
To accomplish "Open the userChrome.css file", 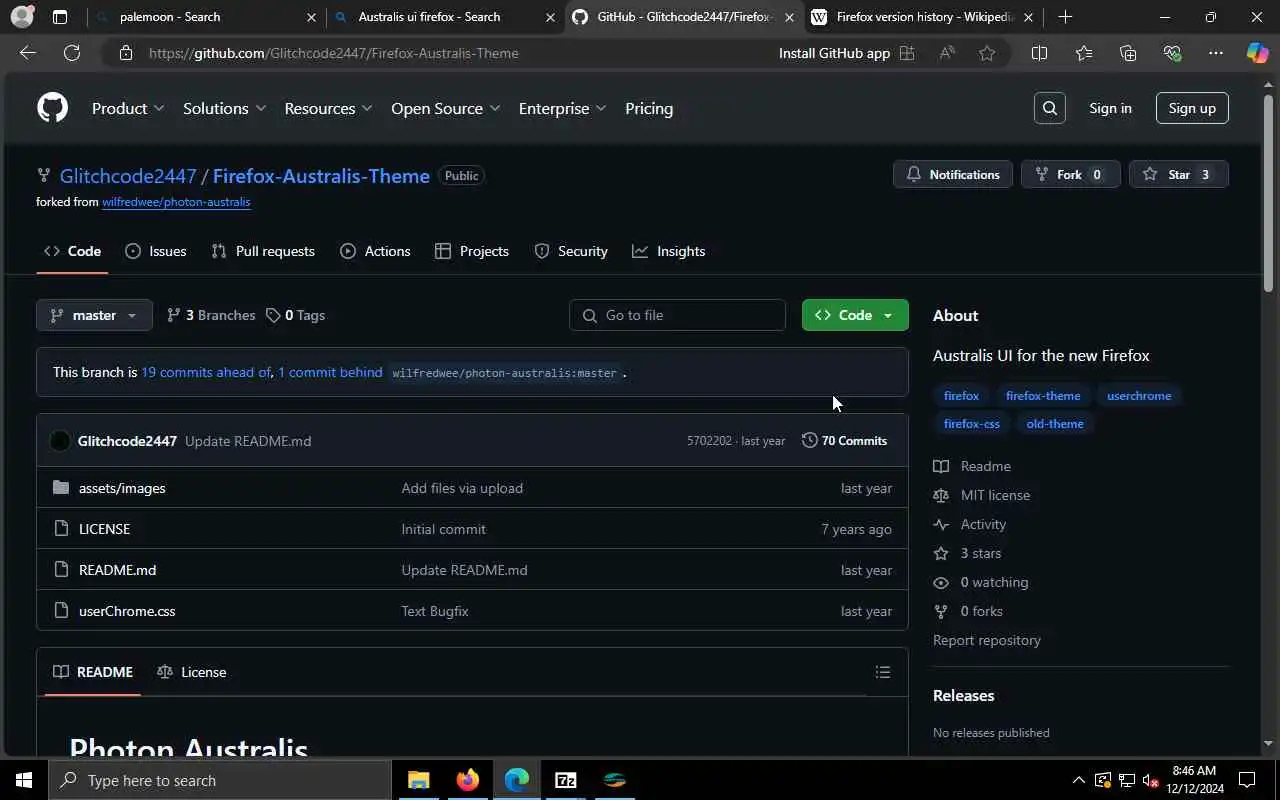I will click(x=127, y=611).
